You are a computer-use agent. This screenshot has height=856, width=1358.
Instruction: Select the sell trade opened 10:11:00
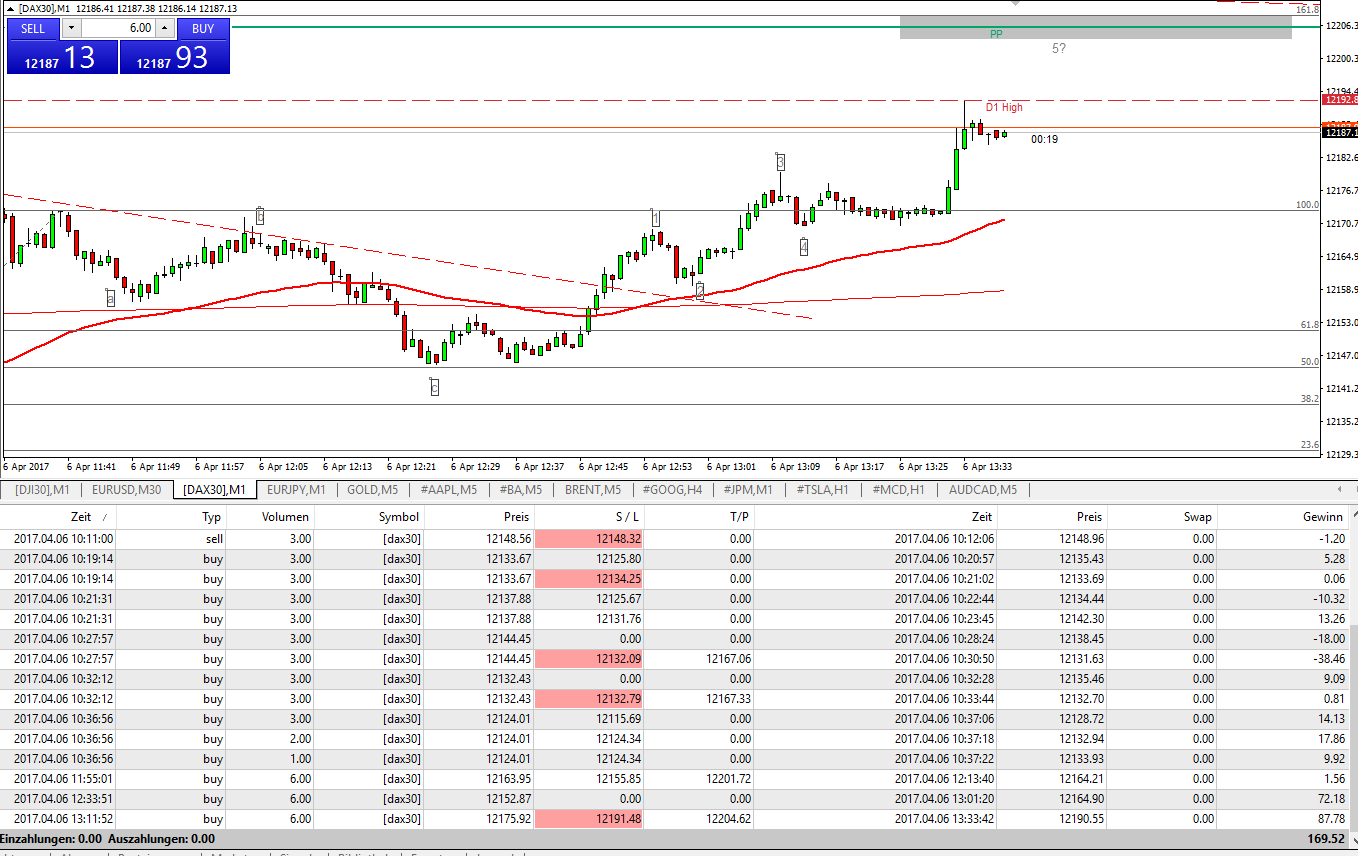(x=675, y=538)
